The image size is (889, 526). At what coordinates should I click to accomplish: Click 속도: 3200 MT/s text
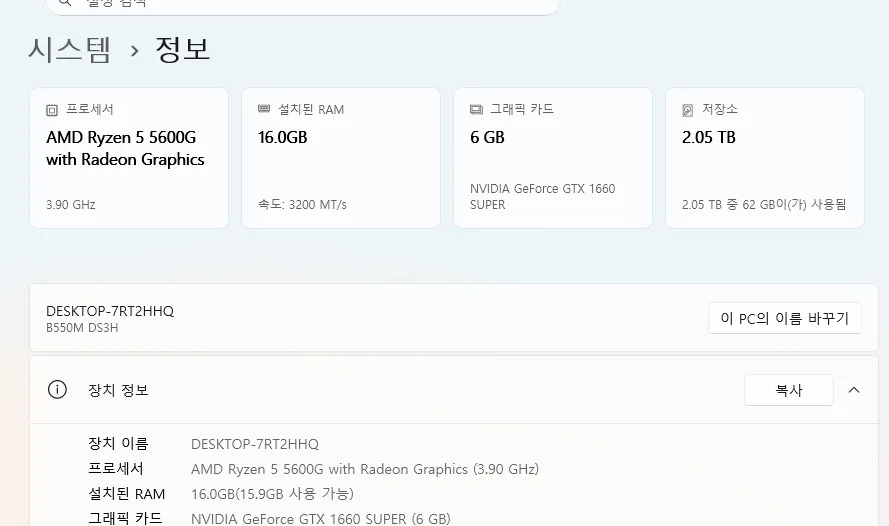click(302, 205)
